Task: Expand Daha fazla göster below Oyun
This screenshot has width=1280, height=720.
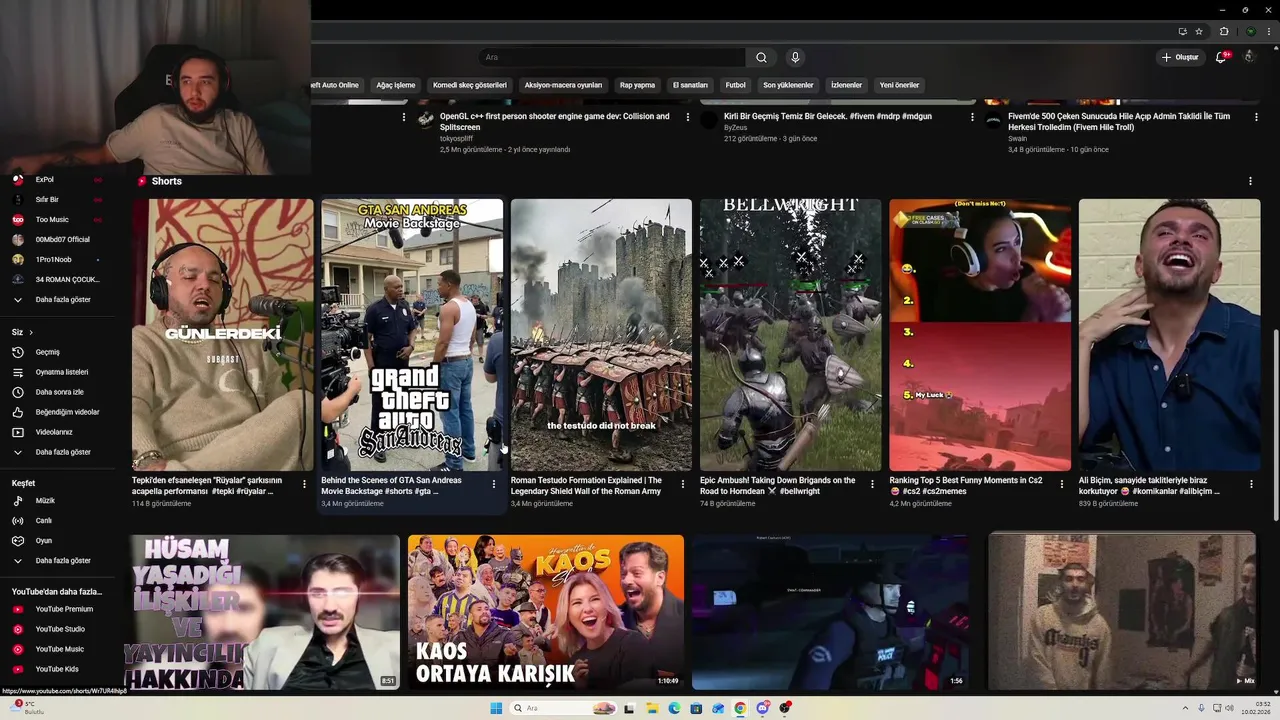Action: pyautogui.click(x=62, y=560)
